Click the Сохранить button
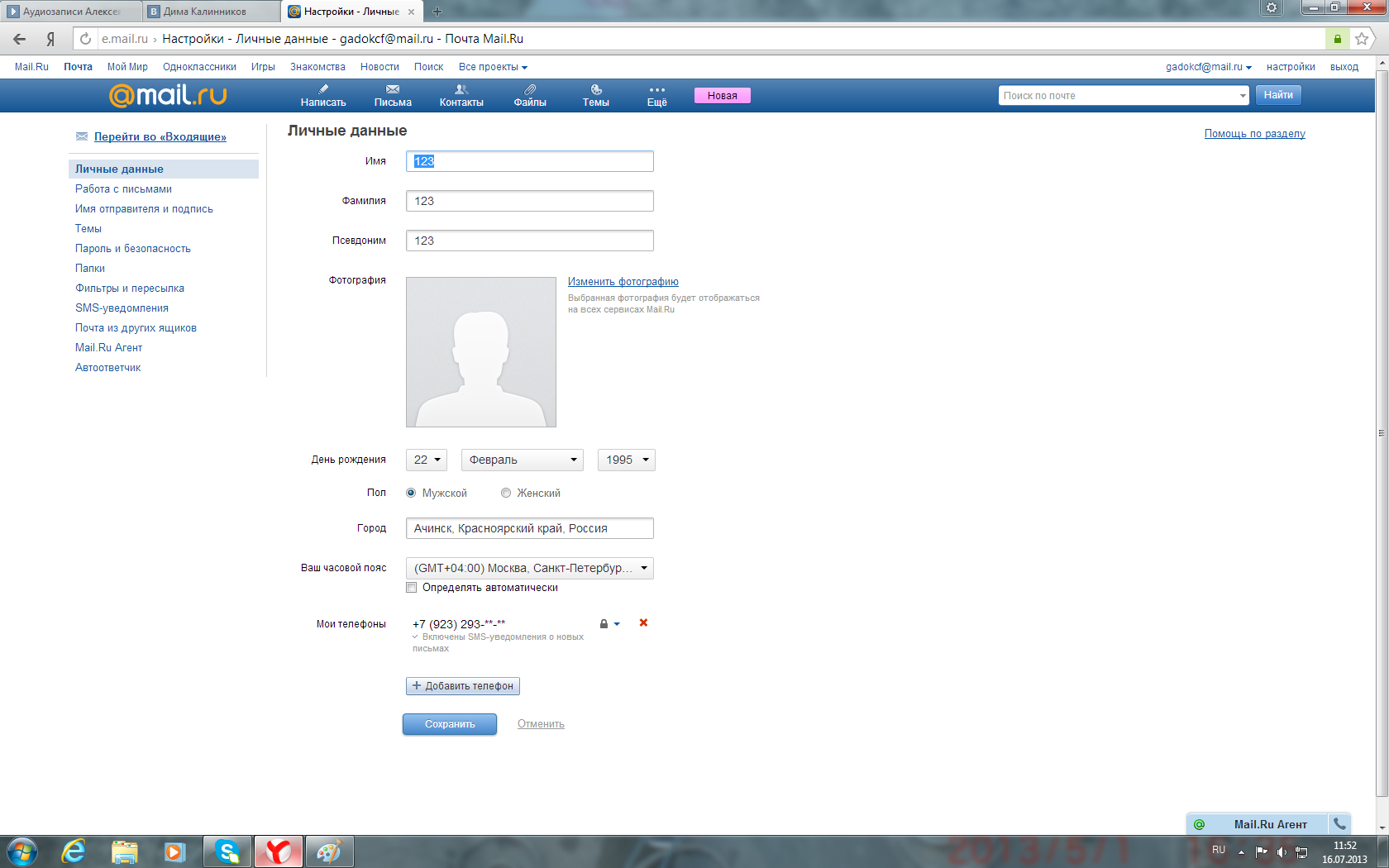 pyautogui.click(x=450, y=724)
